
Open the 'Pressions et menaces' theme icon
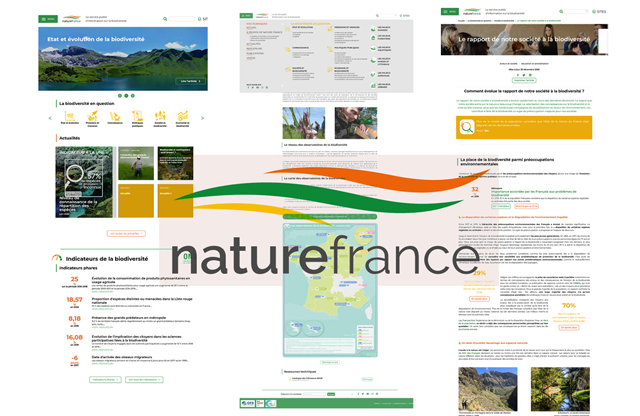click(x=92, y=118)
